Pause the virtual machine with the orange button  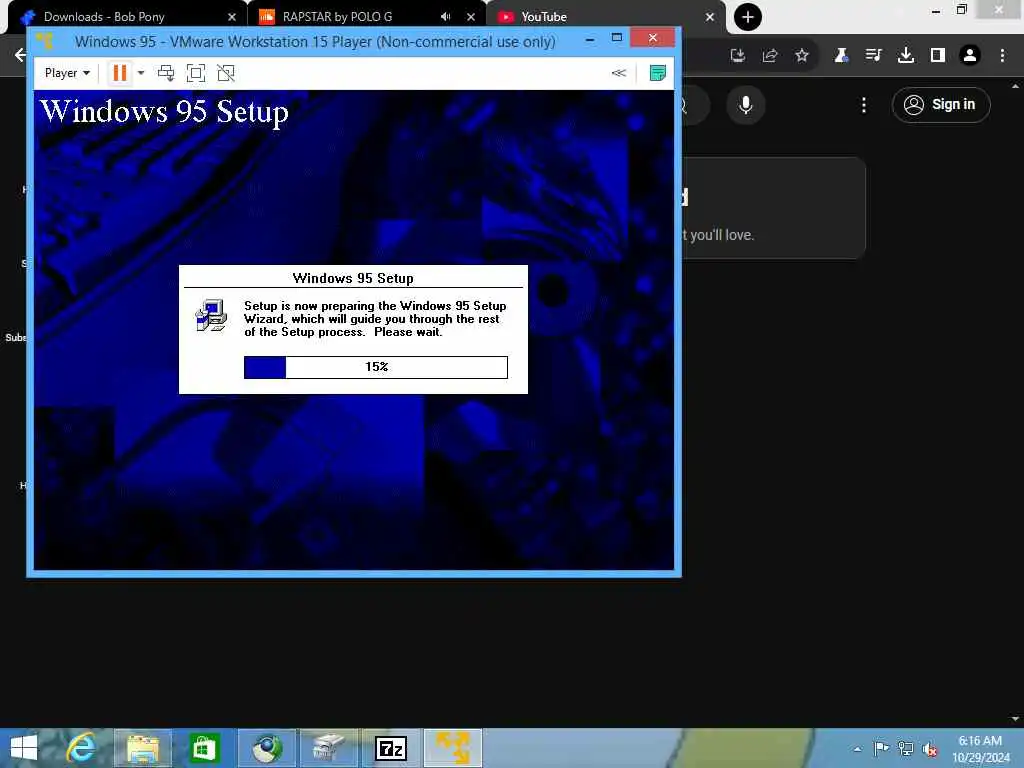[120, 73]
